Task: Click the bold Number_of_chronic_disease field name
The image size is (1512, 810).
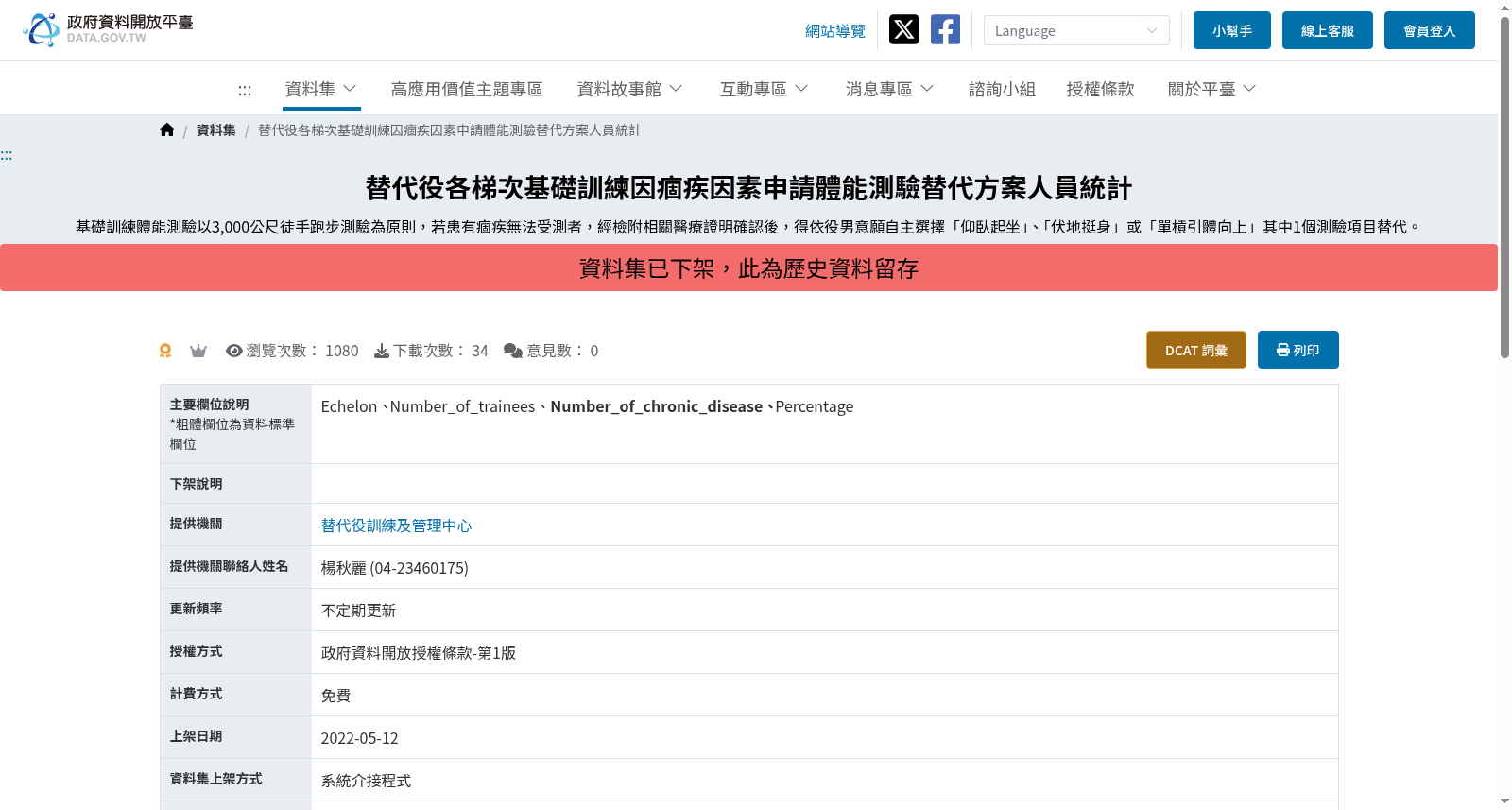Action: pyautogui.click(x=656, y=406)
